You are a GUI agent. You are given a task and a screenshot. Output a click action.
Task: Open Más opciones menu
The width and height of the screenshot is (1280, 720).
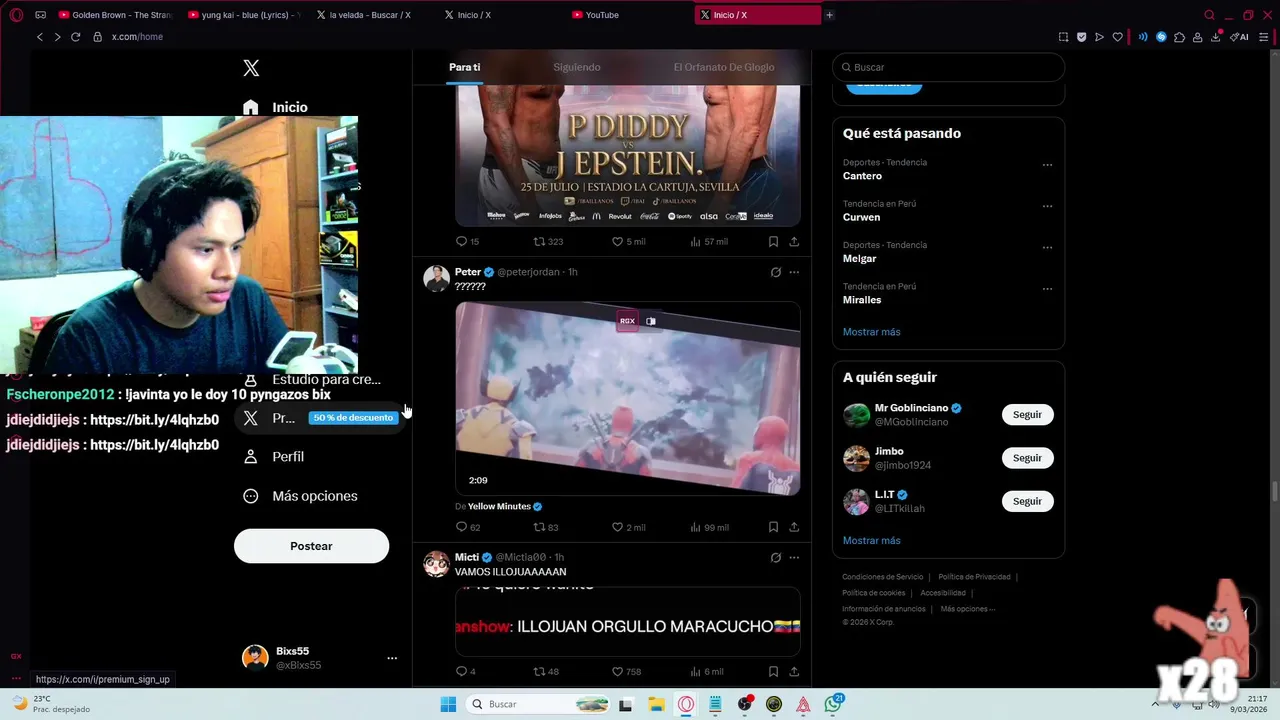click(300, 496)
